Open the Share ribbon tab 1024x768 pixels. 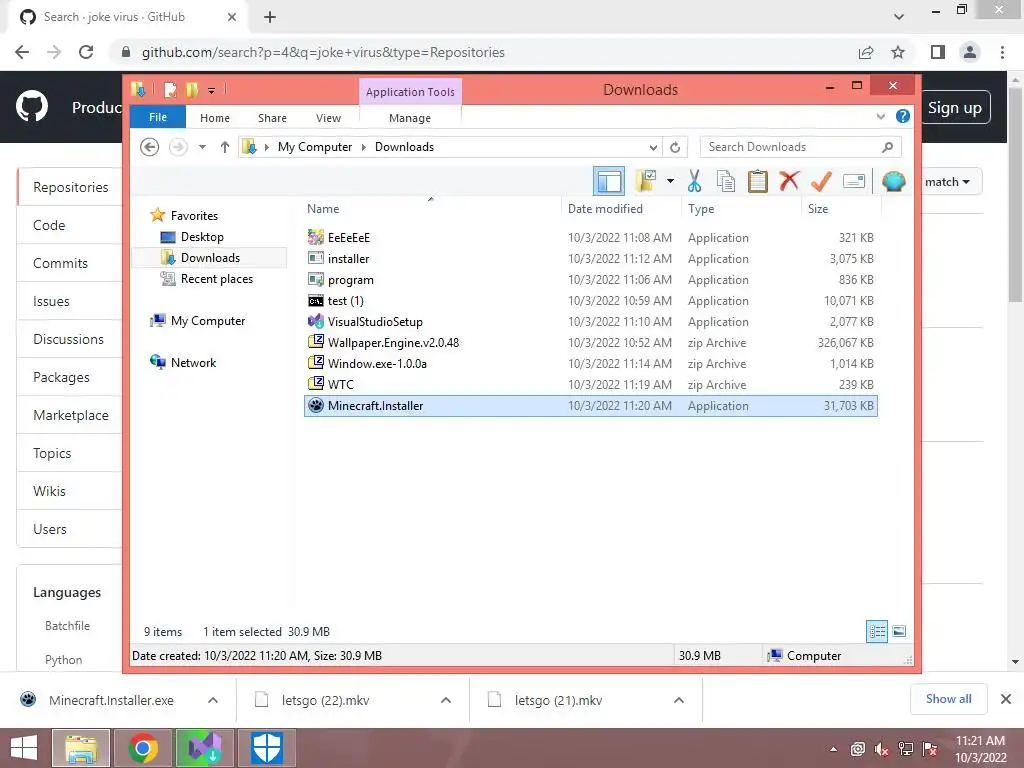click(272, 118)
